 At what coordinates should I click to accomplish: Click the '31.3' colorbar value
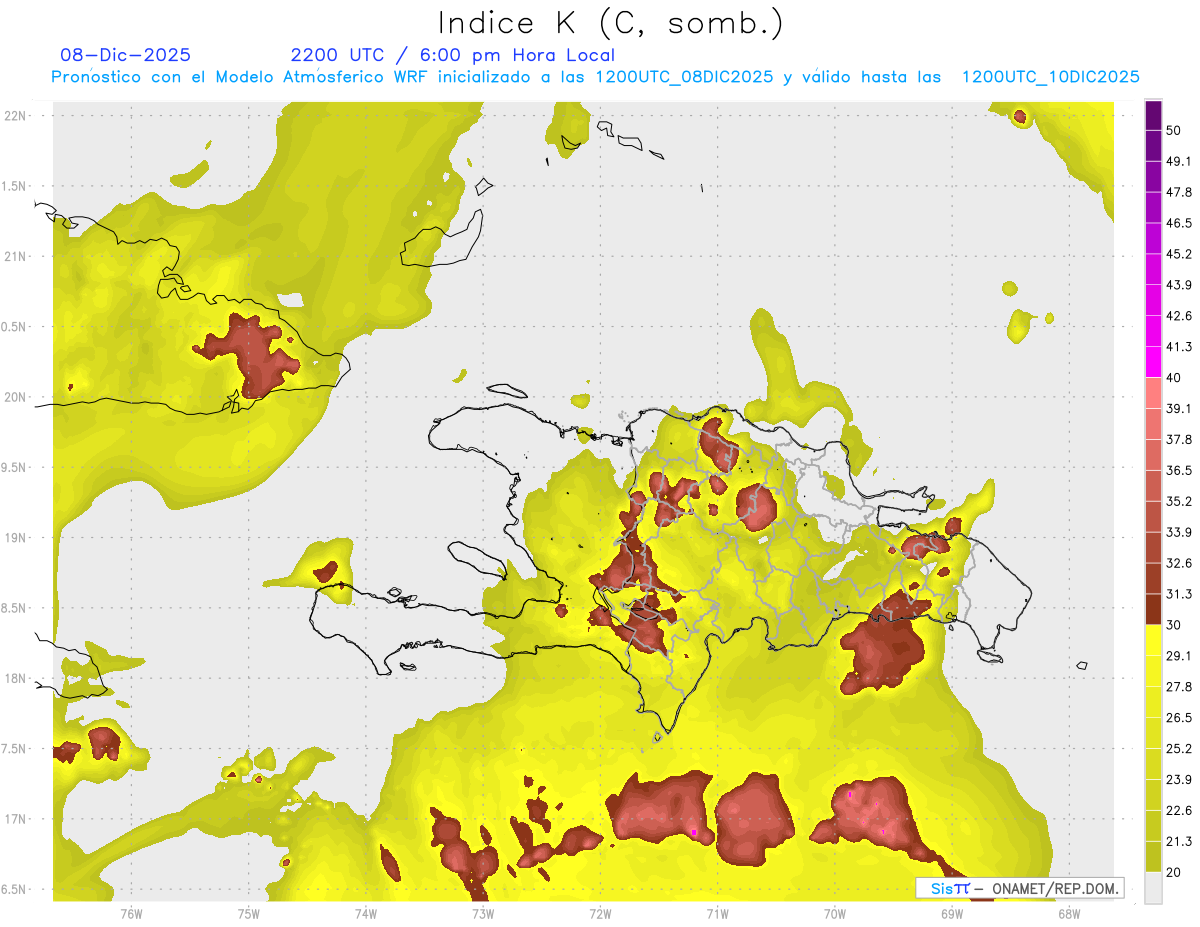[x=1178, y=594]
